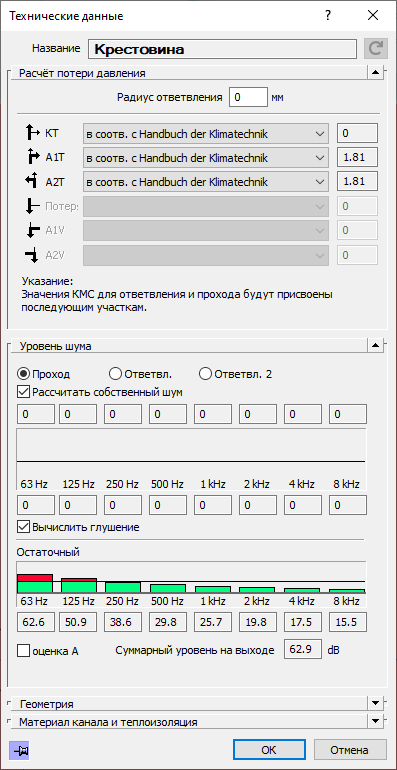Click the green 250 Hz bar in Остаточный chart
This screenshot has width=397, height=770.
point(123,587)
